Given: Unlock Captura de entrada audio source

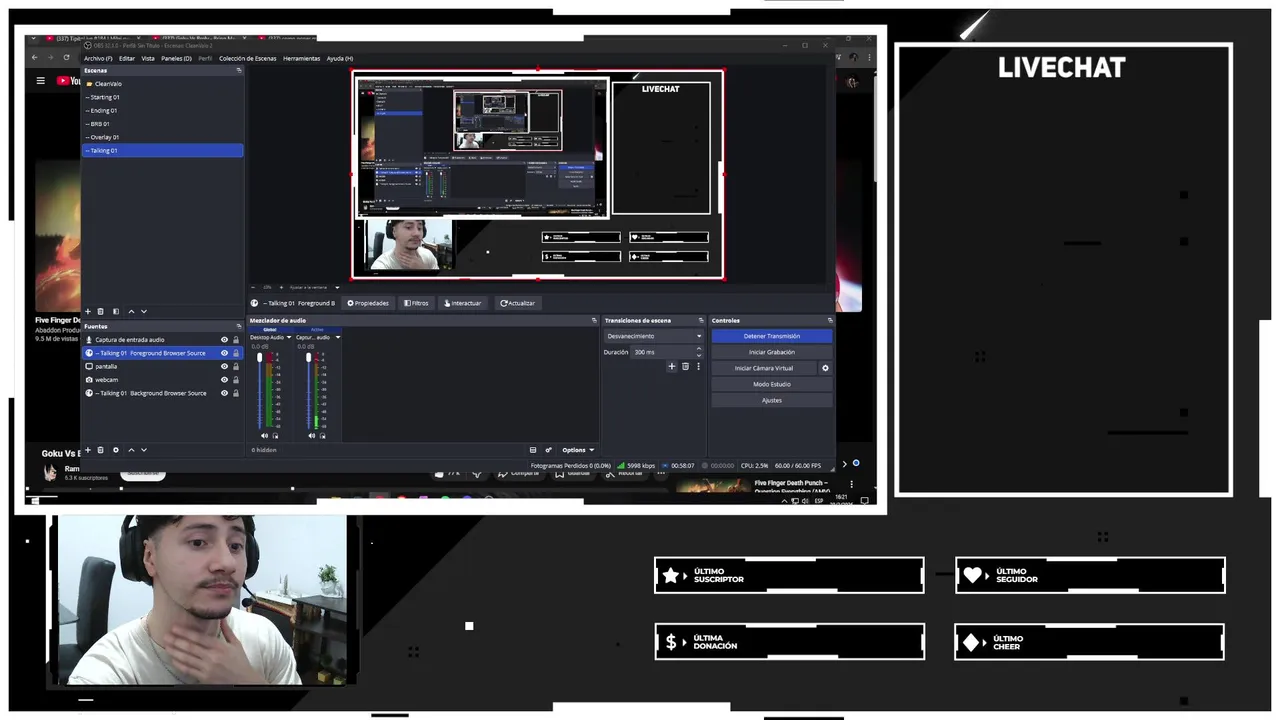Looking at the screenshot, I should tap(236, 340).
